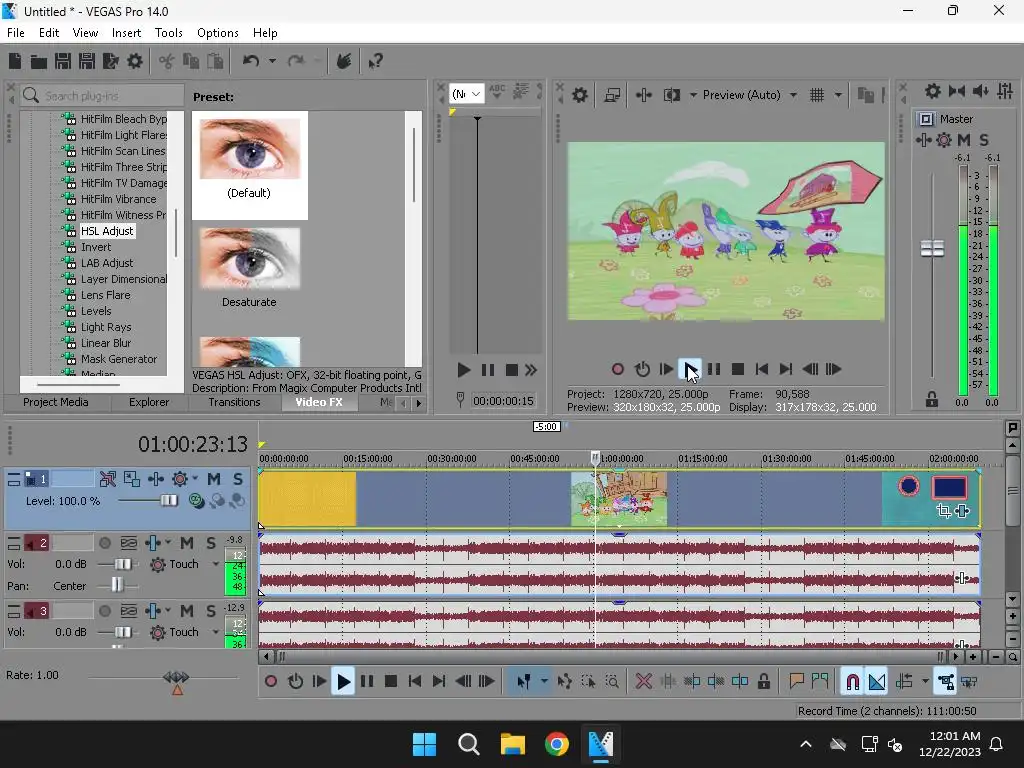The height and width of the screenshot is (768, 1024).
Task: Open the edit tool selector dropdown arrow
Action: [544, 682]
